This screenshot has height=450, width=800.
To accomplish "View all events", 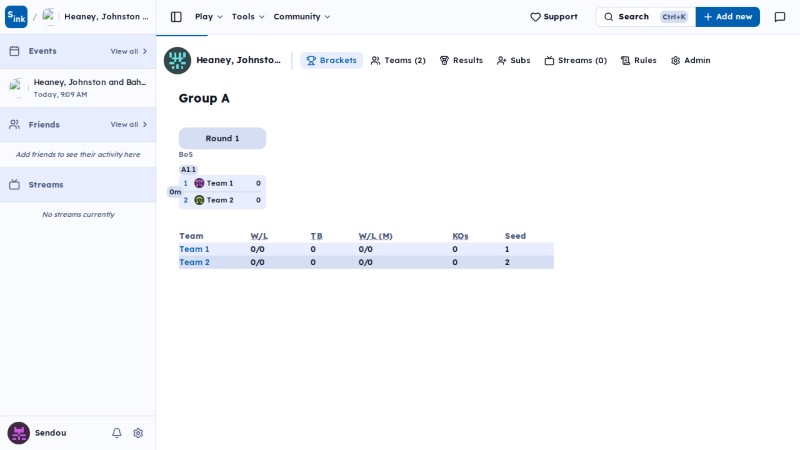I will (129, 51).
